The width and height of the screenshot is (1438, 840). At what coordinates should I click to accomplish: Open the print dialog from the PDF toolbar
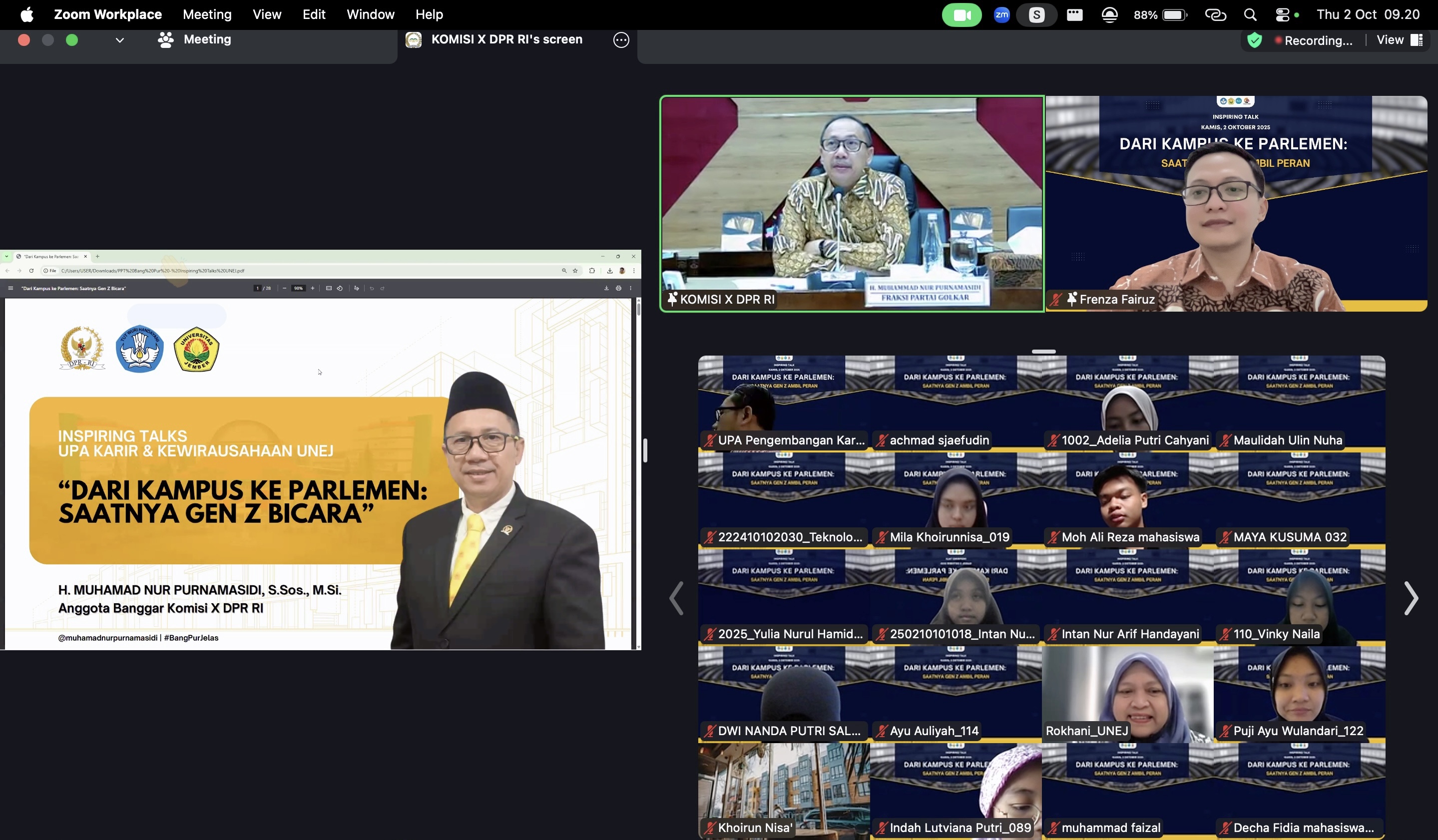(619, 288)
